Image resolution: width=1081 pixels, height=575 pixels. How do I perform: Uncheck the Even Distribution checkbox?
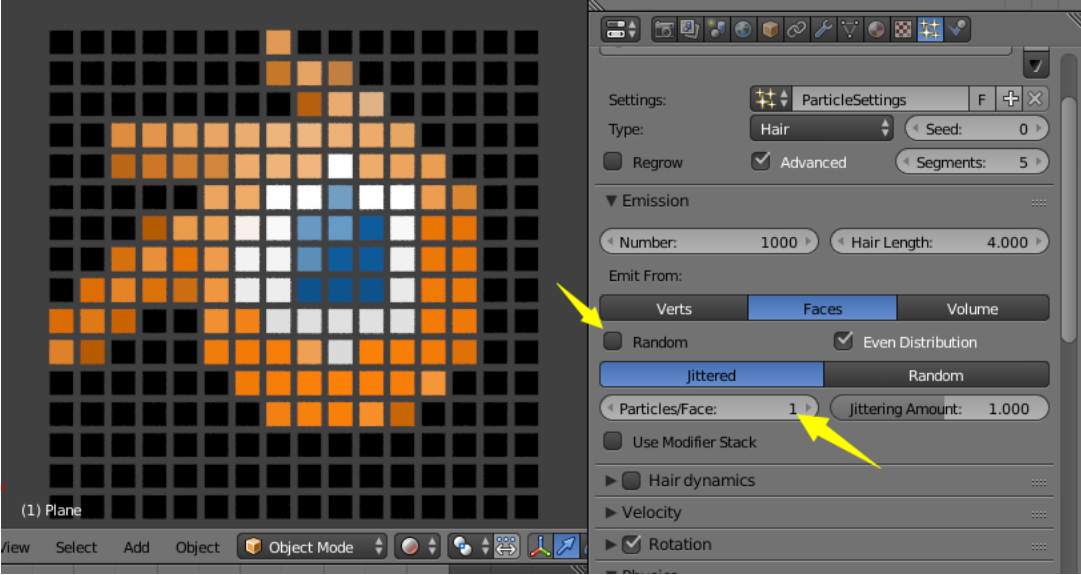(843, 341)
